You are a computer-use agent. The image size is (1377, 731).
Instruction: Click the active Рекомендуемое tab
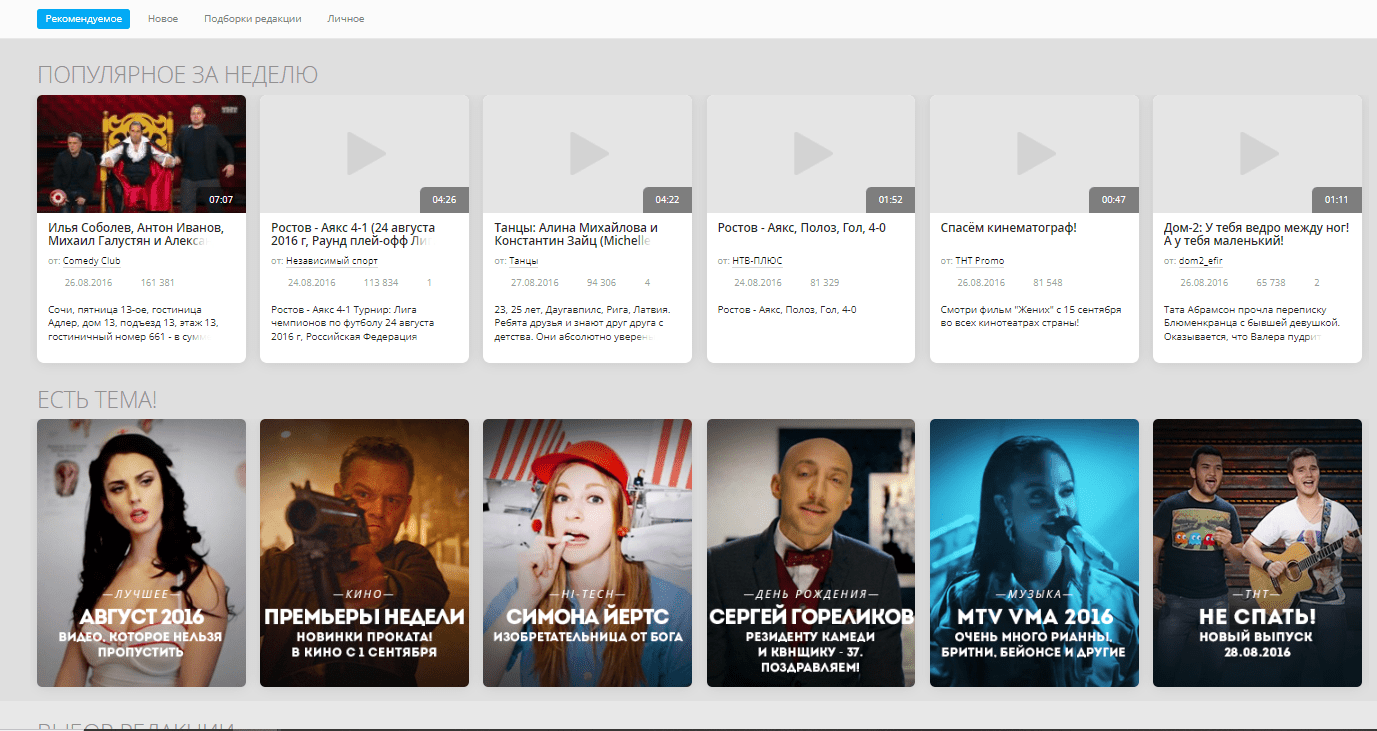click(83, 19)
